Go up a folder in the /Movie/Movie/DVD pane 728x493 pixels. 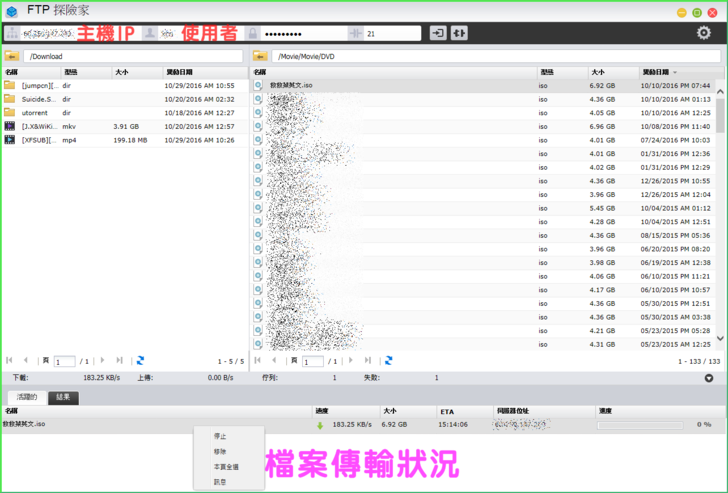tap(260, 56)
